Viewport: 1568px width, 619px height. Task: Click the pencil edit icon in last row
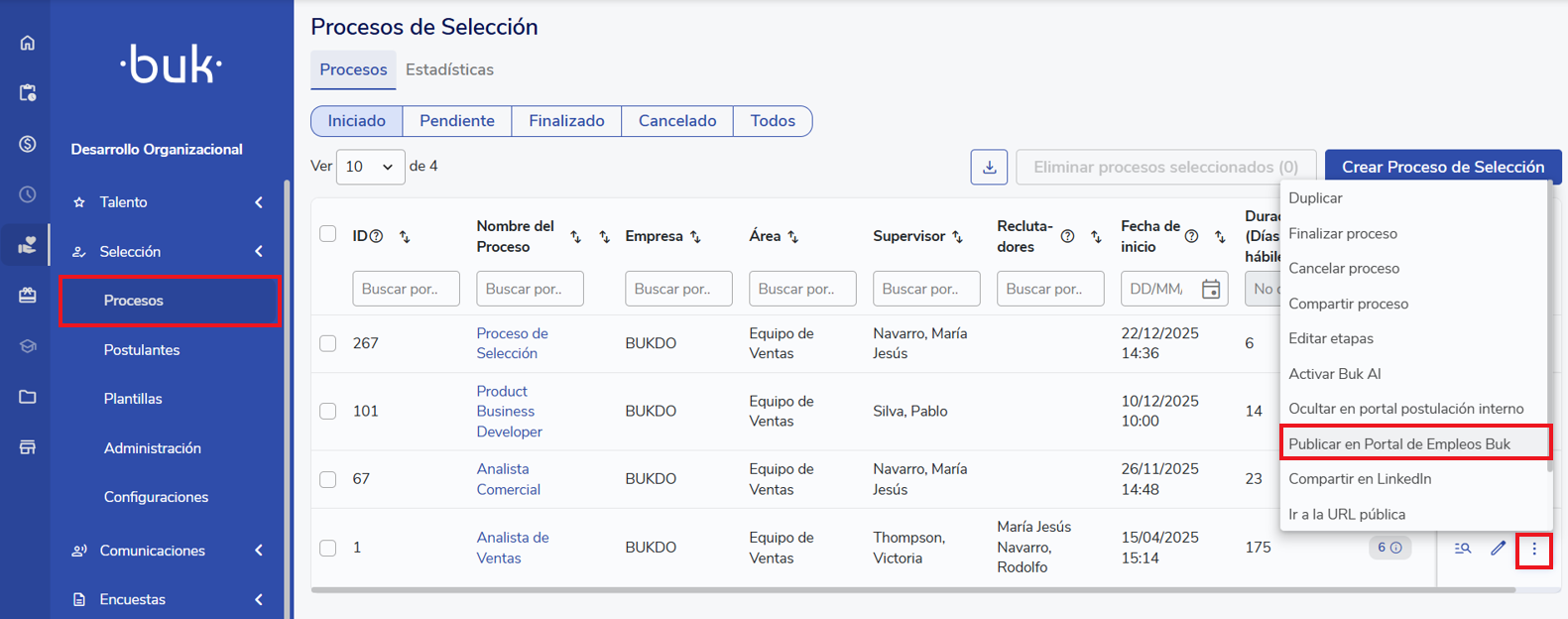(x=1498, y=549)
